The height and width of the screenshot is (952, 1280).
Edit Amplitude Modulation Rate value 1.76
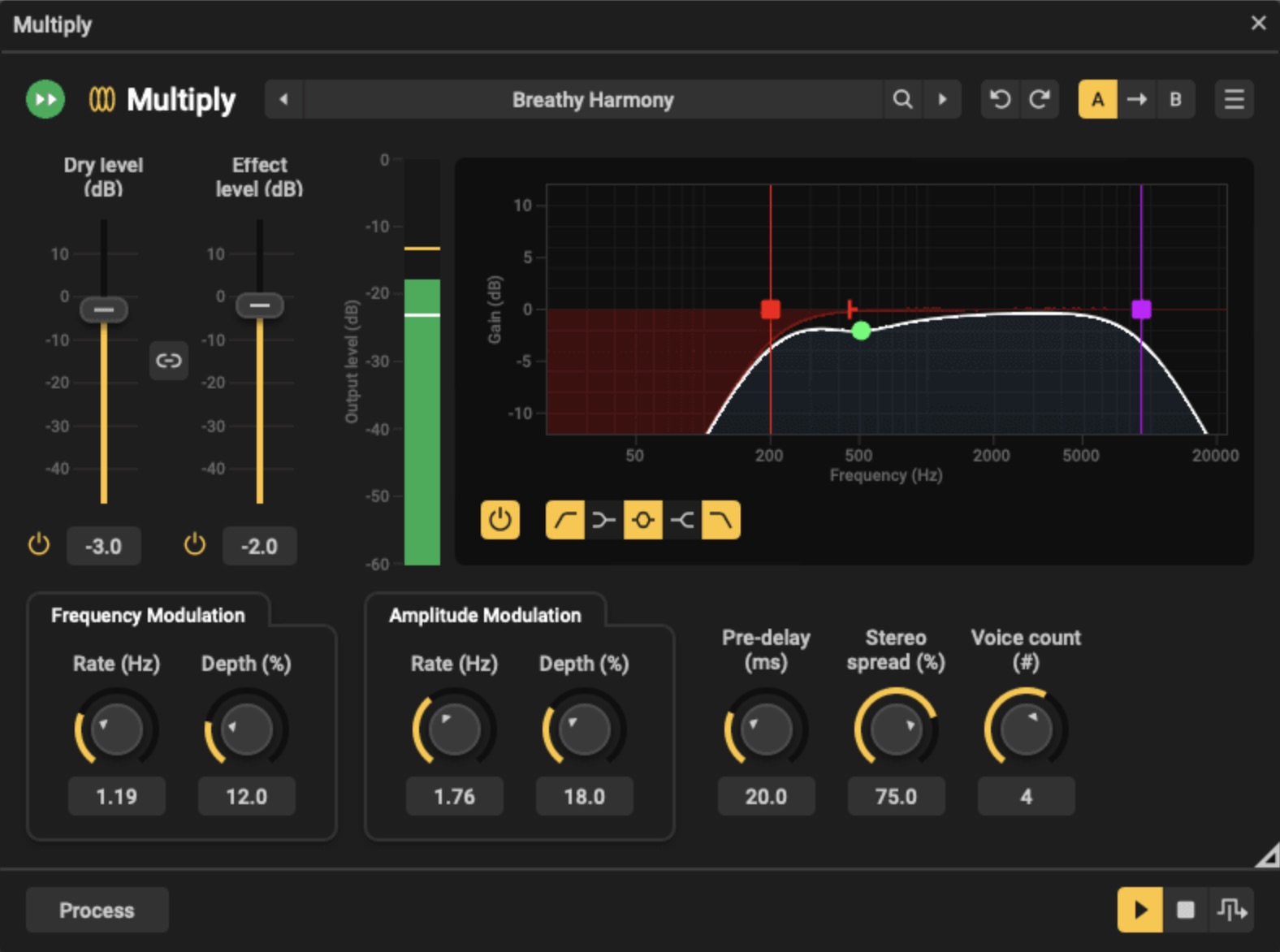pos(455,796)
